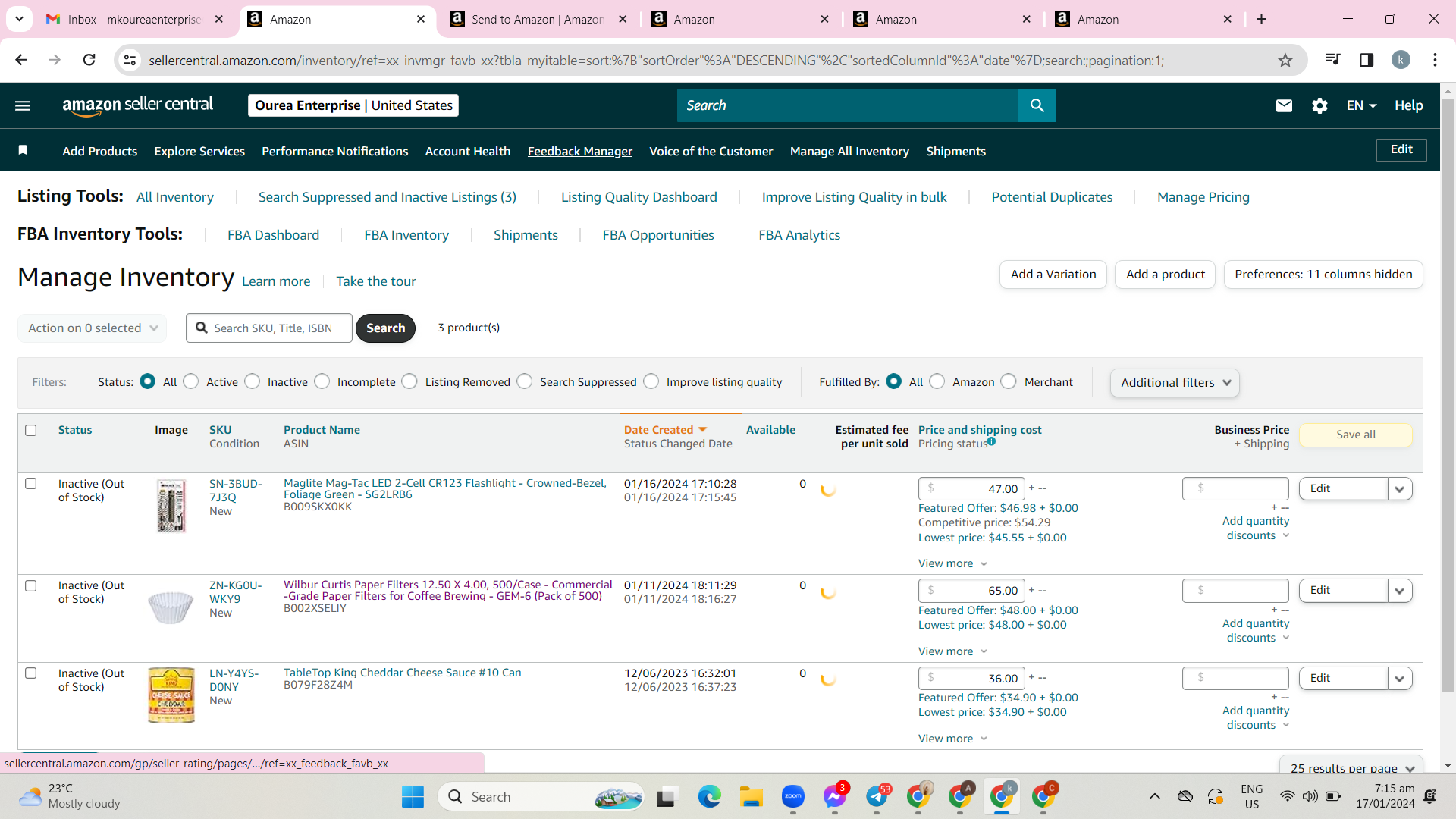This screenshot has width=1456, height=819.
Task: Open the Maglite Mag-Tac LED product link
Action: [445, 489]
